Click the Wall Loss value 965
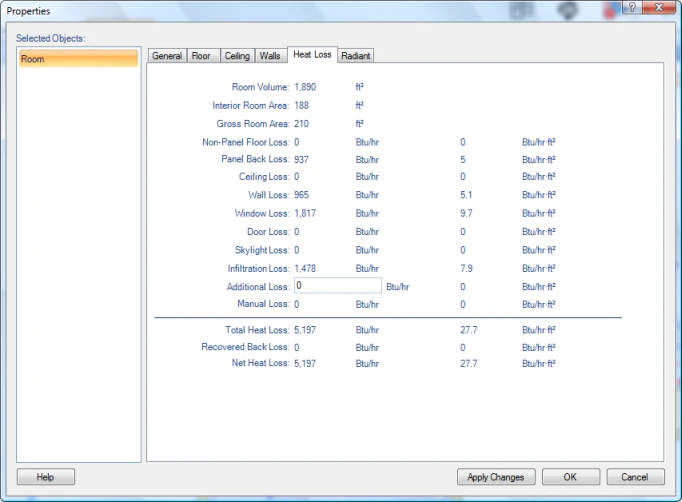Screen dimensions: 682x502 click(x=301, y=194)
